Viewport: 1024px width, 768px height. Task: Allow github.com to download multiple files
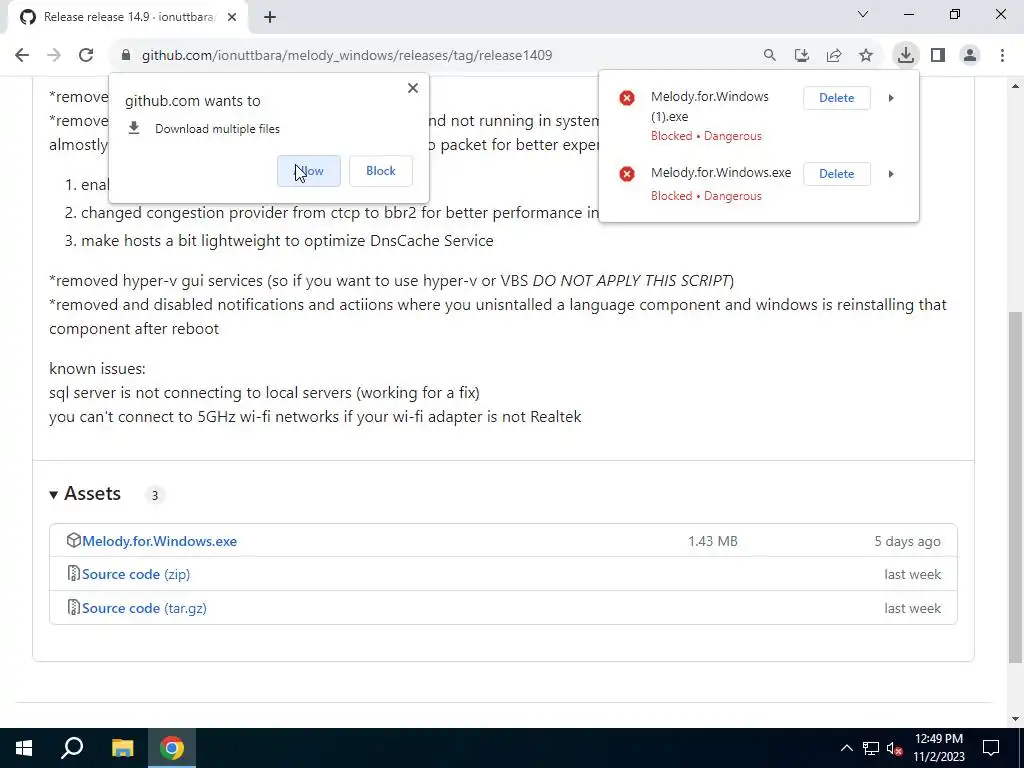pos(309,171)
